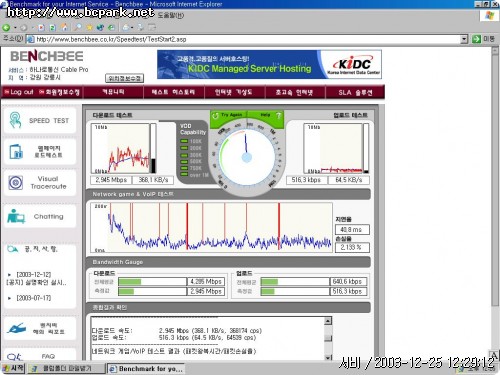Open the SLA 솔루션 navigation tab
500x375 pixels.
tap(355, 92)
